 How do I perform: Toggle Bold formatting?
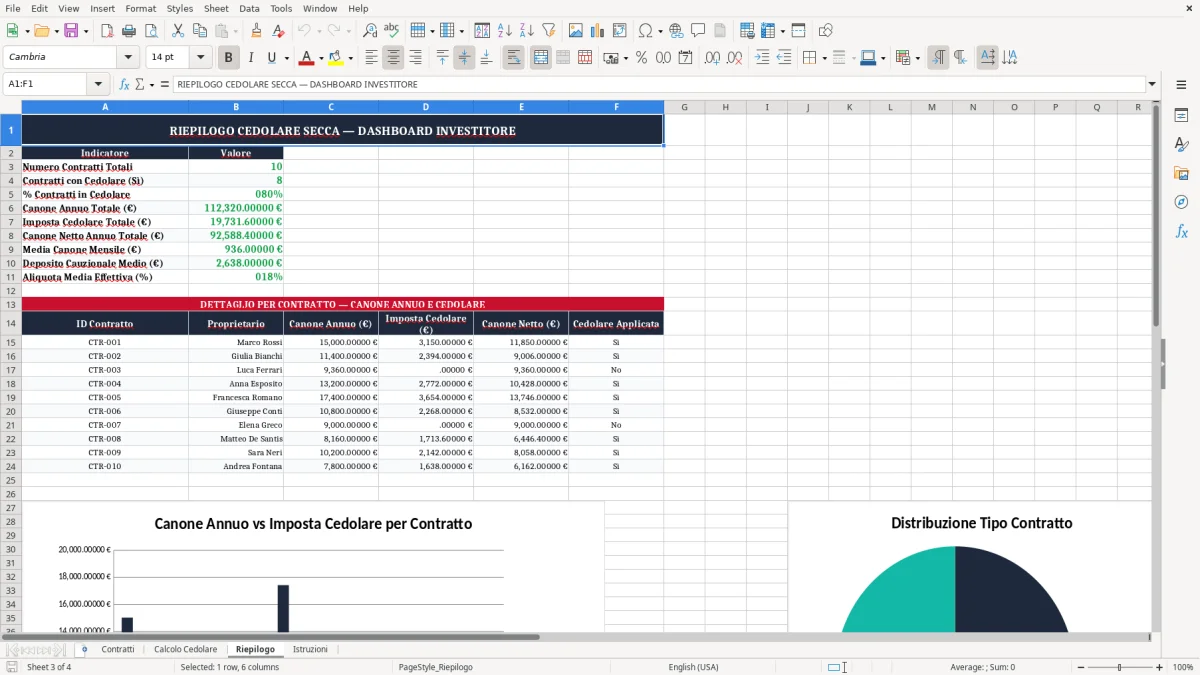point(229,58)
